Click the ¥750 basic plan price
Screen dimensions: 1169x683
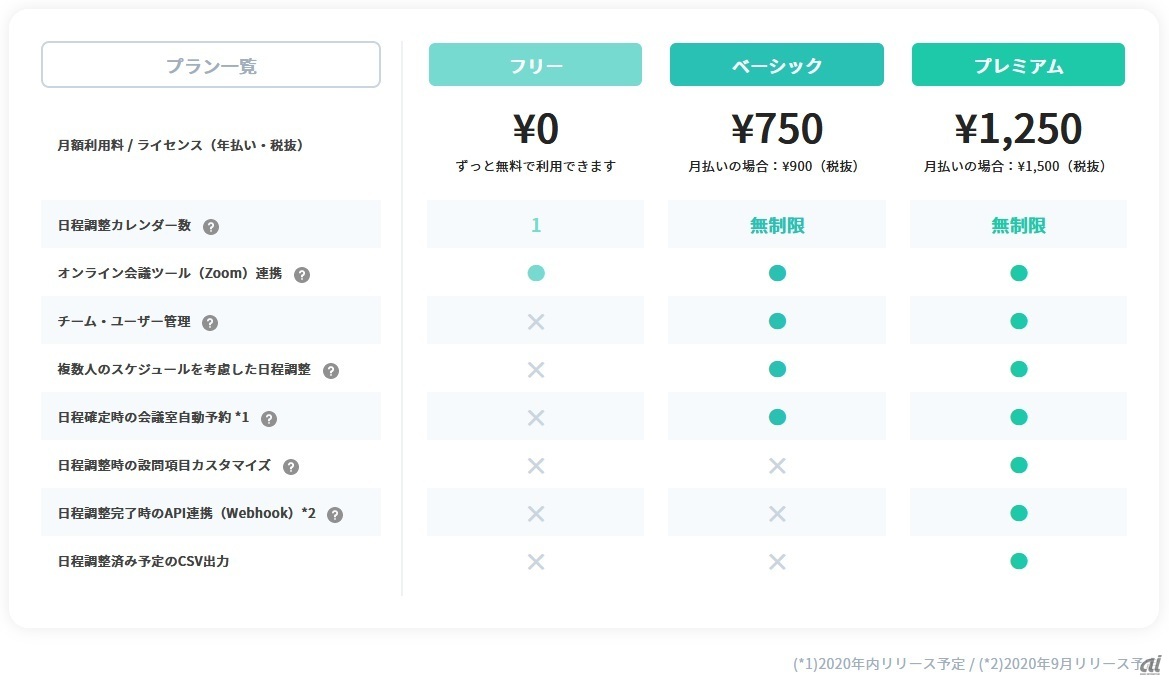click(x=777, y=129)
